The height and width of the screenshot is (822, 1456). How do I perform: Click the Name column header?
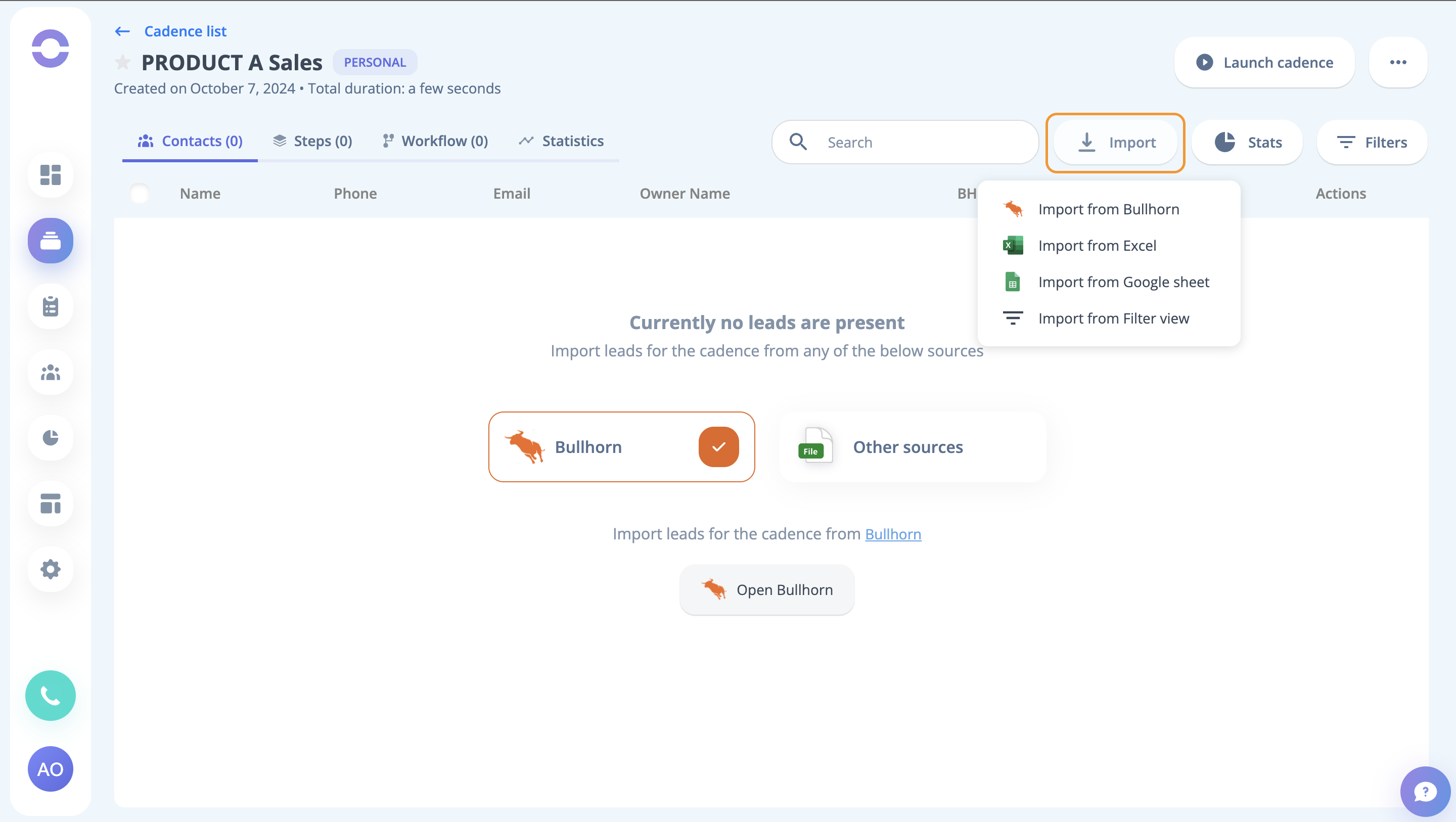[x=200, y=193]
